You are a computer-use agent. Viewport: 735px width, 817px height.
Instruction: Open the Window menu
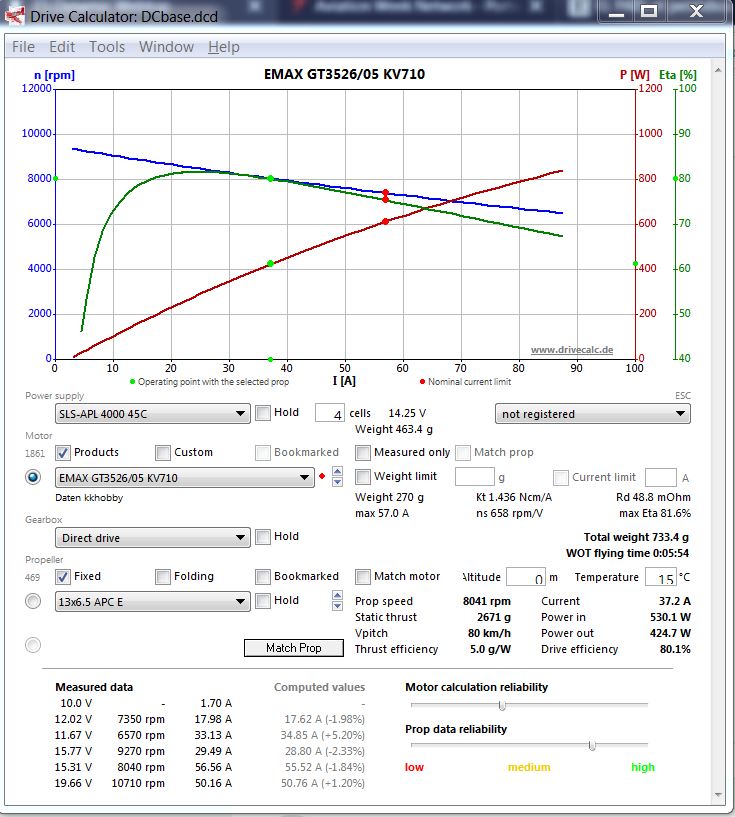(x=166, y=47)
